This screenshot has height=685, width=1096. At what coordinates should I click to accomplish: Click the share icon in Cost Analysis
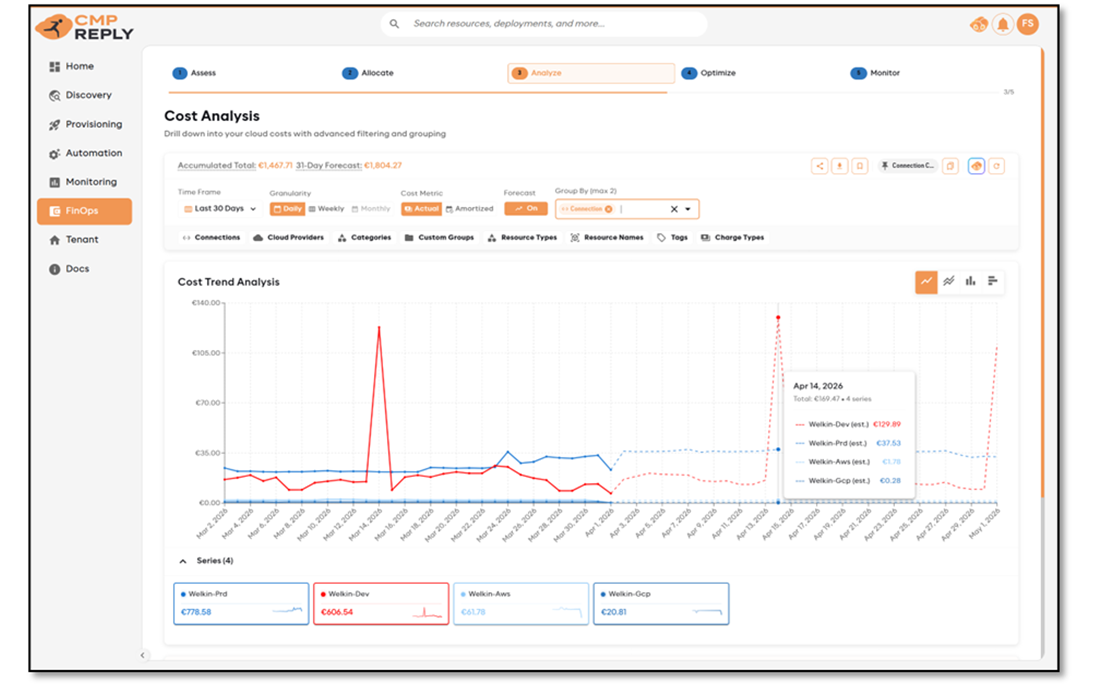(820, 166)
